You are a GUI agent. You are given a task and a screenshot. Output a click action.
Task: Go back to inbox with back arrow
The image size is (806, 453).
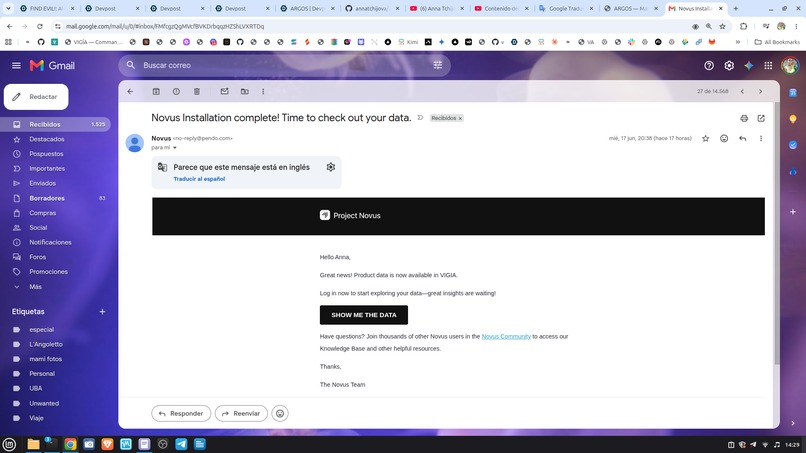click(130, 92)
